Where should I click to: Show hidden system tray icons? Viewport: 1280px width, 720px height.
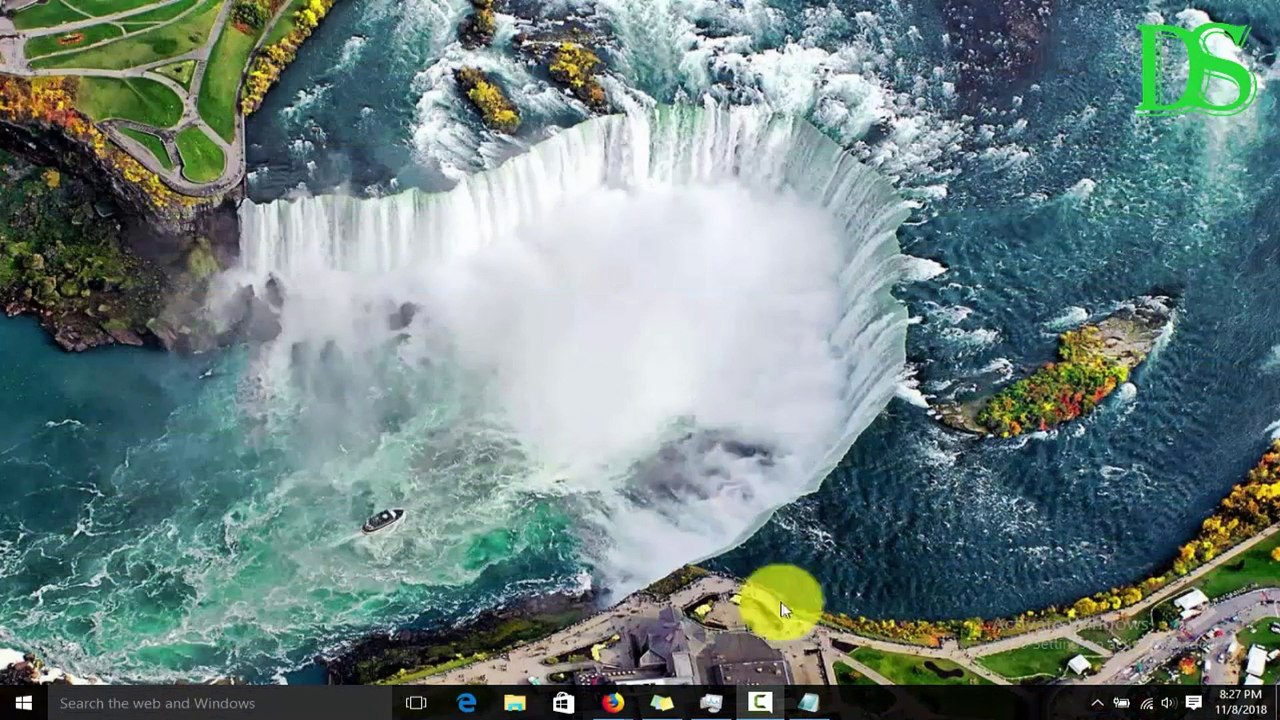coord(1097,703)
